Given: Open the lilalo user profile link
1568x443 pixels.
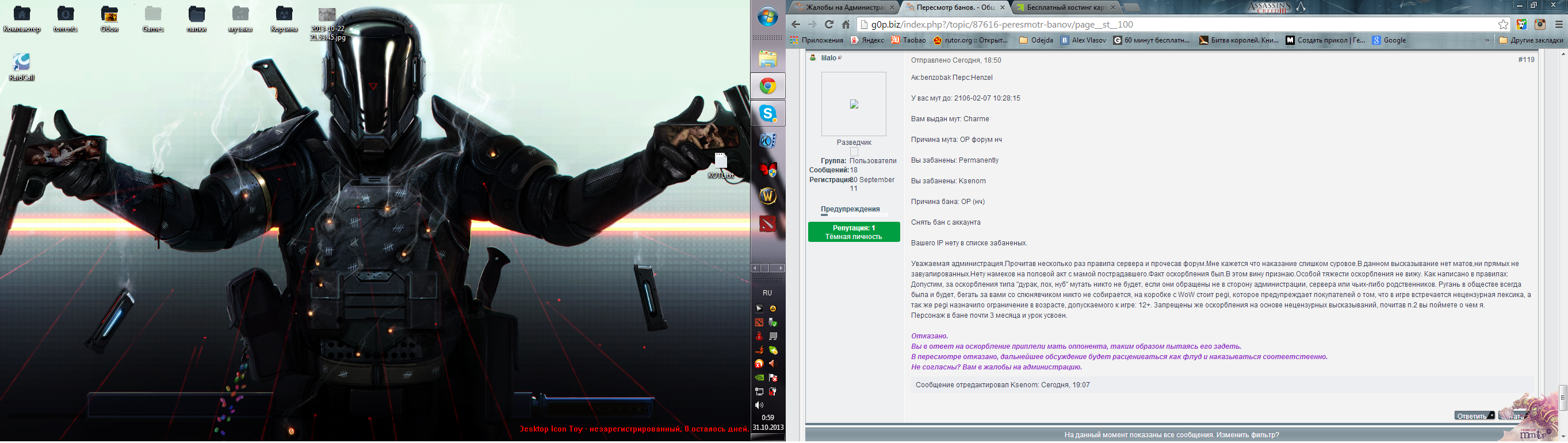Looking at the screenshot, I should (x=828, y=57).
